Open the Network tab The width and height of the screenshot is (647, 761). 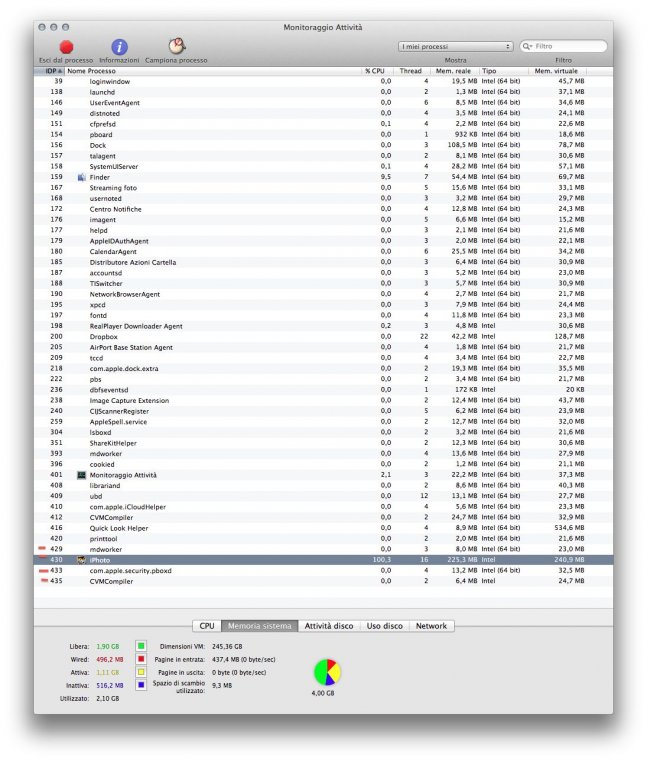tap(431, 626)
